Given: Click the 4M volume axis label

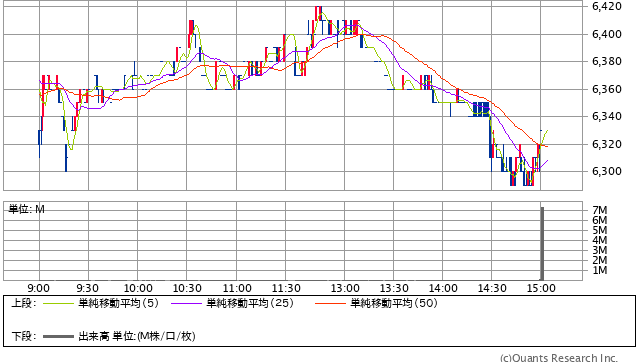Looking at the screenshot, I should tap(600, 240).
